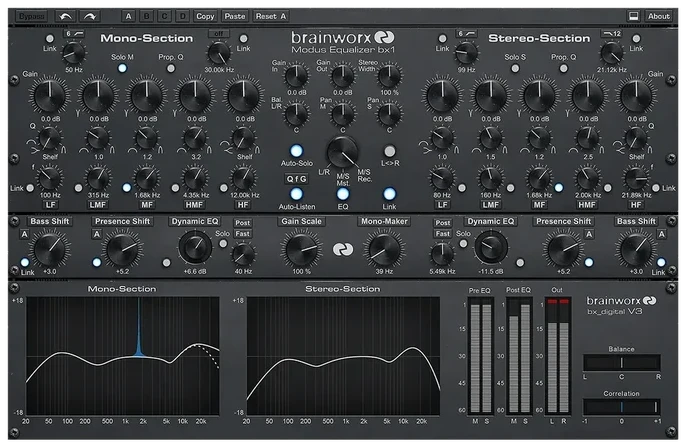
Task: Toggle the EQ on LED
Action: pos(343,194)
